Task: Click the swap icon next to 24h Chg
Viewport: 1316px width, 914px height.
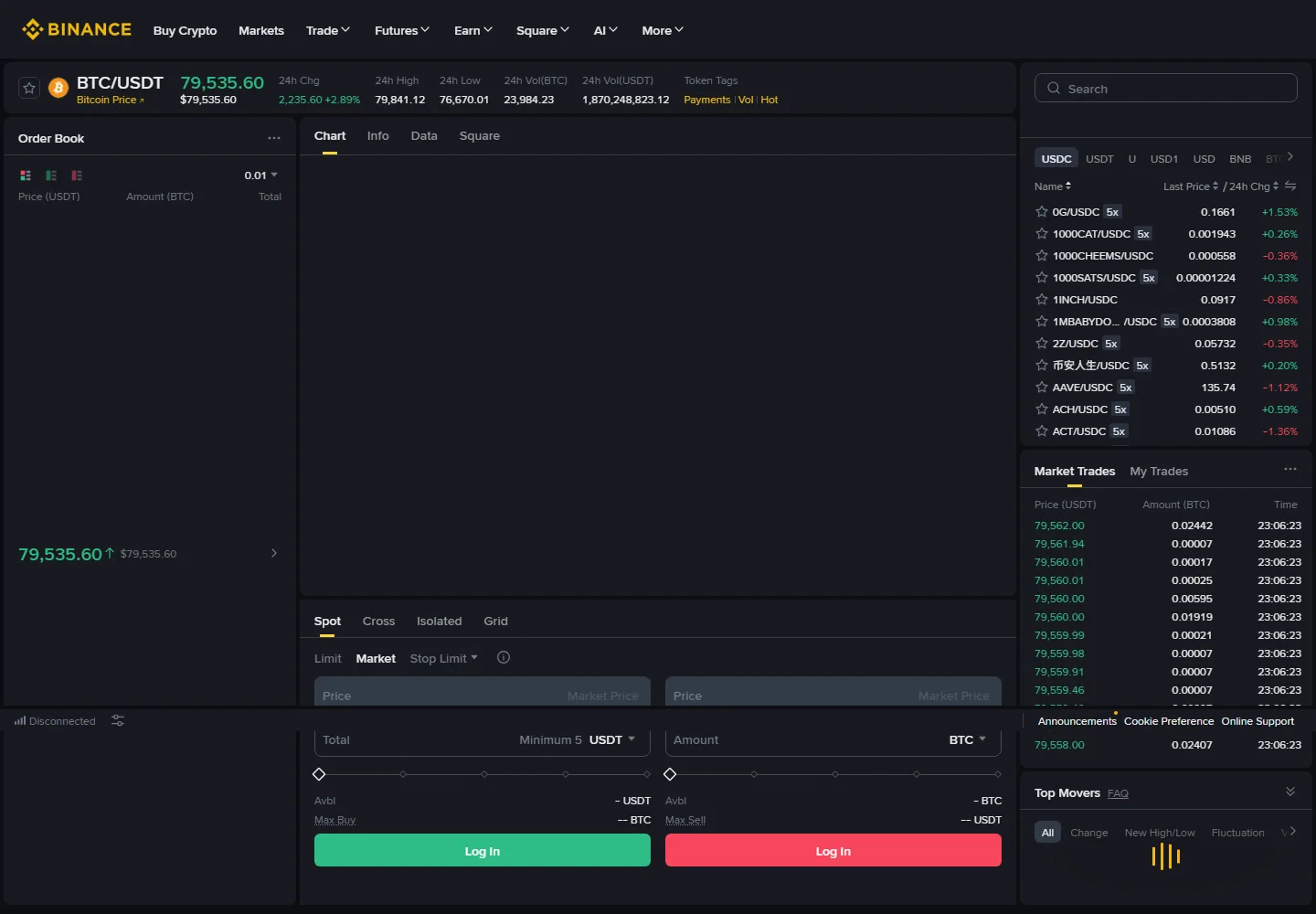Action: click(x=1290, y=186)
